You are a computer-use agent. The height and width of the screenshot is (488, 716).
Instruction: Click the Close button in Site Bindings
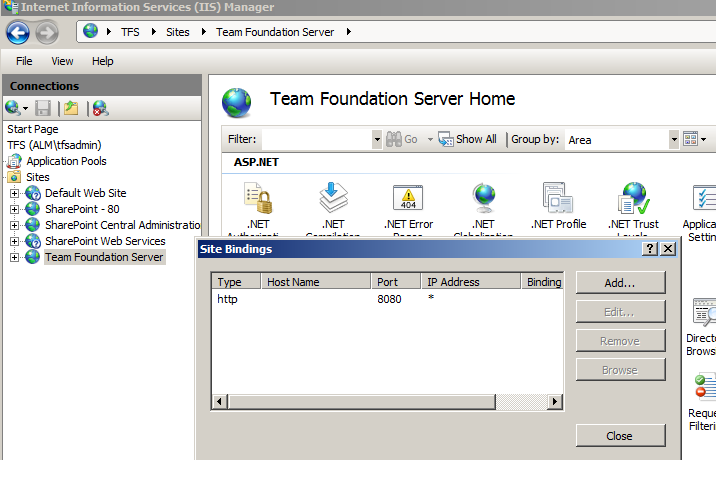pos(620,436)
